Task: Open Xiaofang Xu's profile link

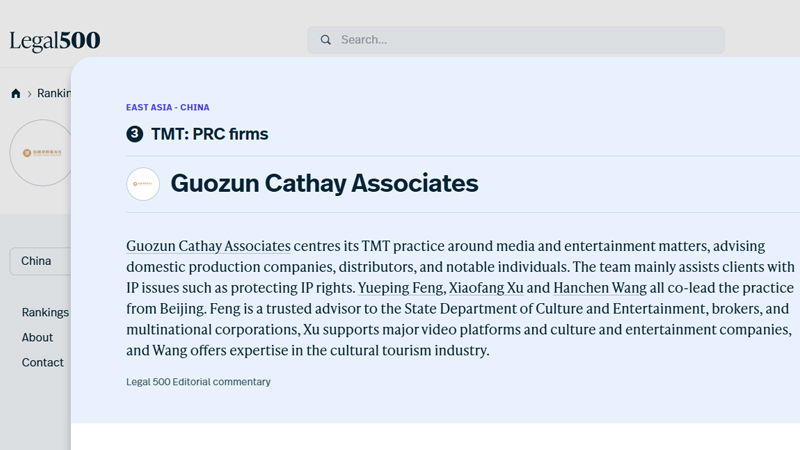Action: click(486, 287)
